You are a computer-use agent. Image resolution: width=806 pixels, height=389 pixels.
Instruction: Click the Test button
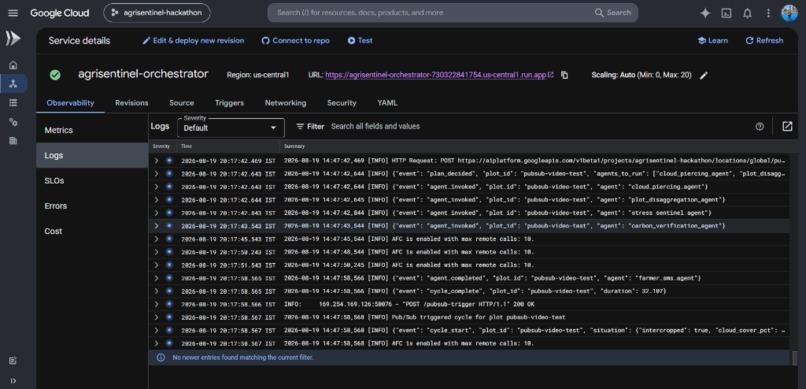pos(360,41)
